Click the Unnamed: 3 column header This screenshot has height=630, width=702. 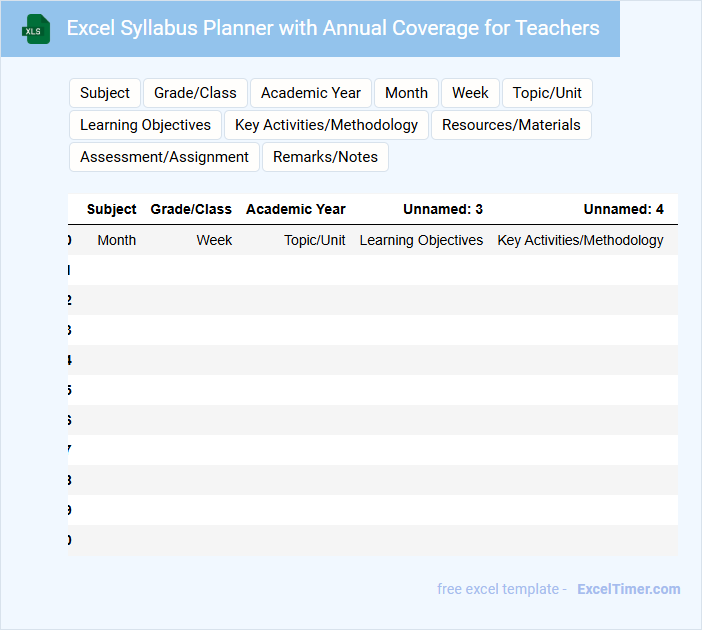click(x=443, y=209)
